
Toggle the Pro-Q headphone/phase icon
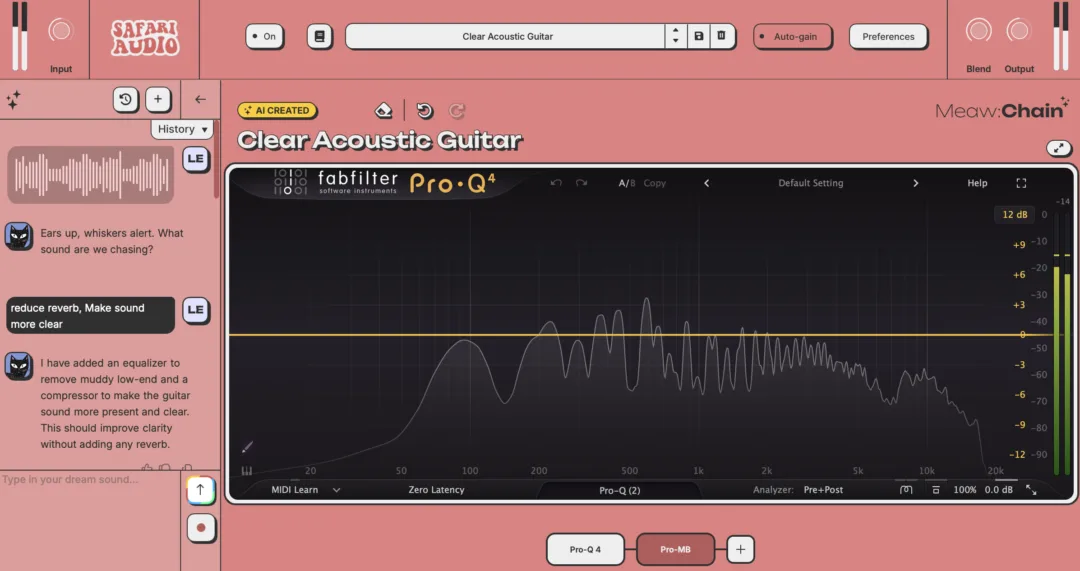906,490
